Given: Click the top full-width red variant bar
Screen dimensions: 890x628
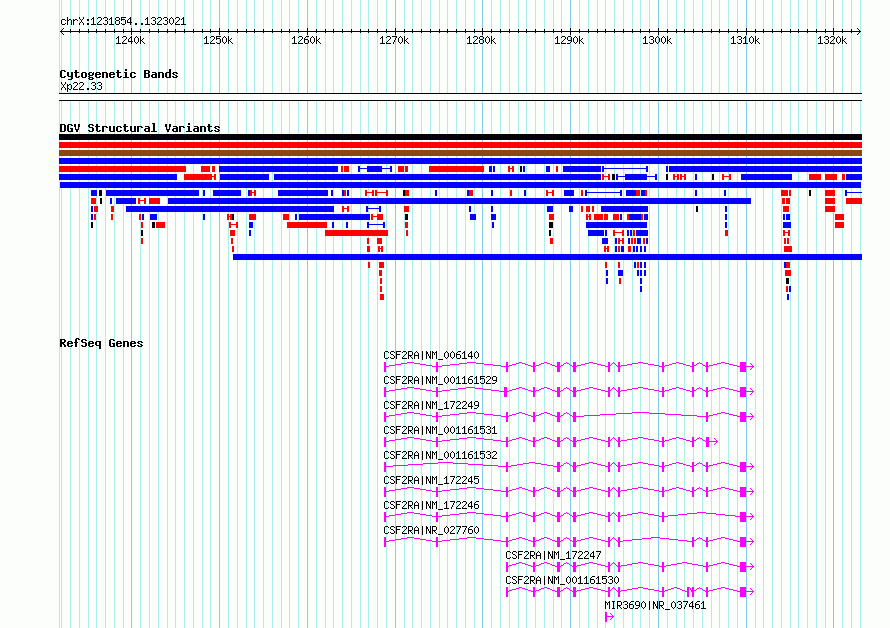Looking at the screenshot, I should [460, 145].
